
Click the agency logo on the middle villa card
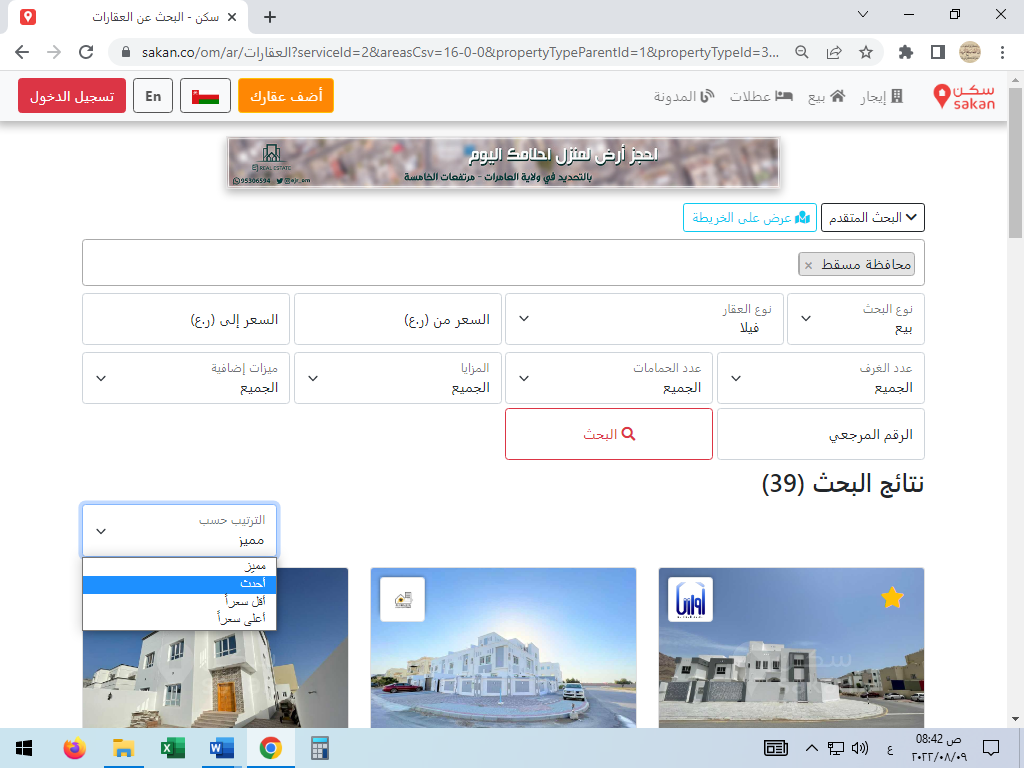click(402, 599)
